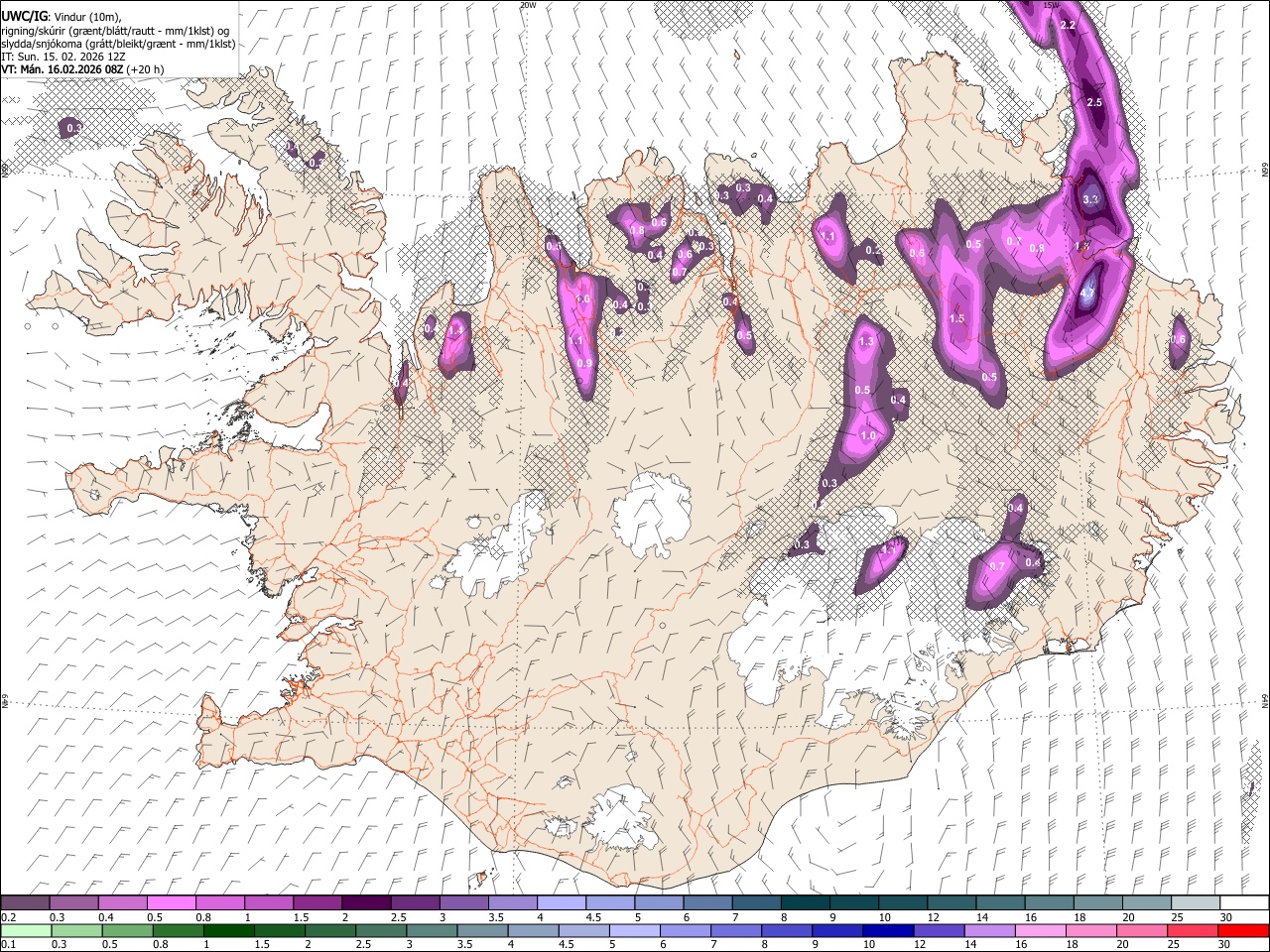Click the 3.2 precipitation value in the northeast

pos(1090,199)
